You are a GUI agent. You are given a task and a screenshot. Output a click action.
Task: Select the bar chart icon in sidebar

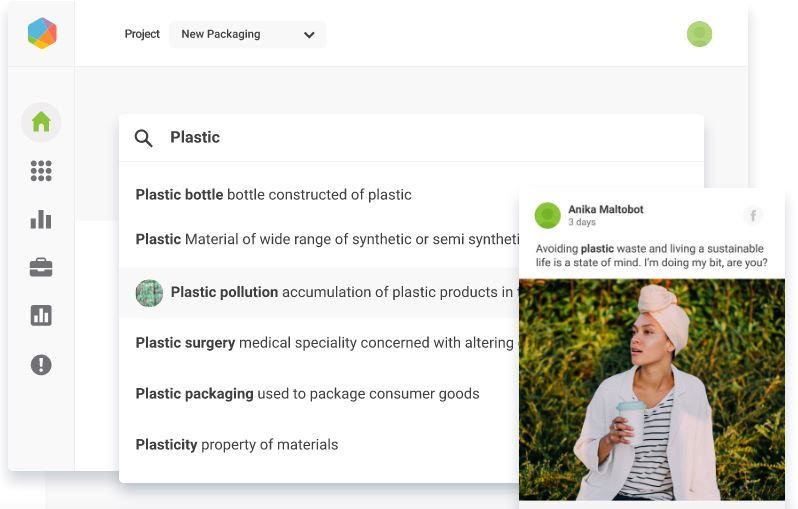coord(41,219)
